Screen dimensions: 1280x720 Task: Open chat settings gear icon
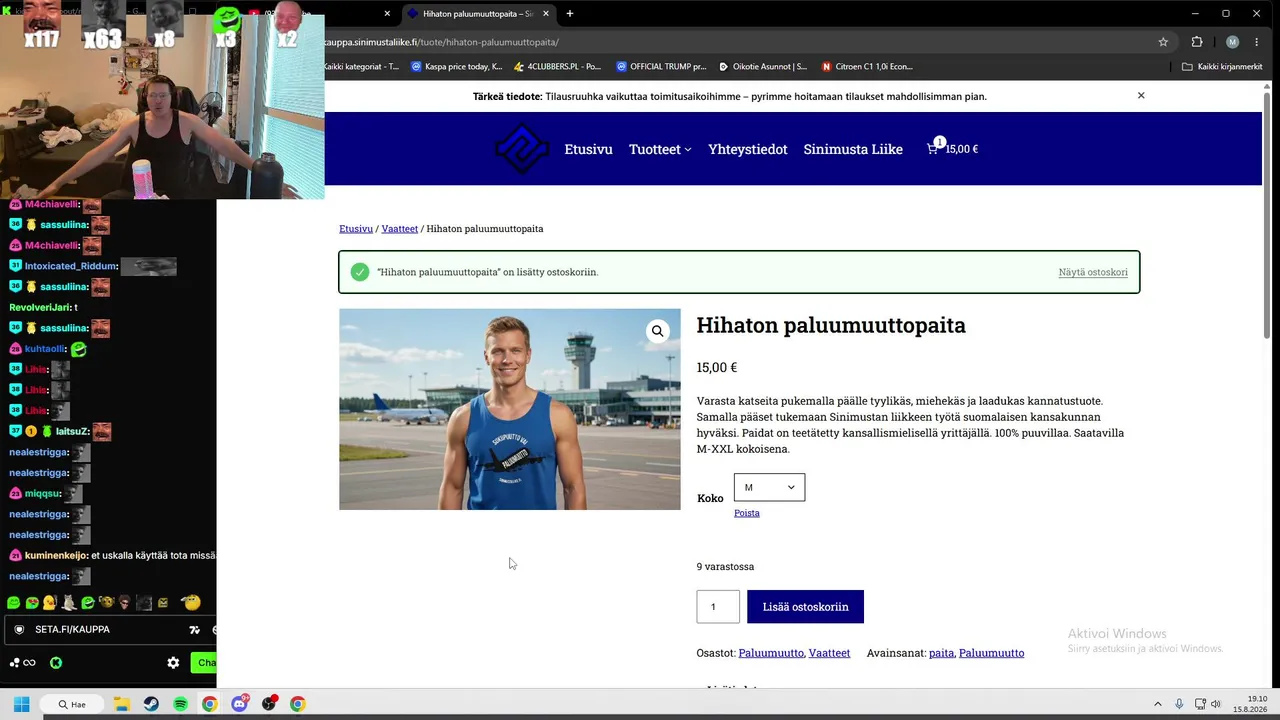click(173, 663)
